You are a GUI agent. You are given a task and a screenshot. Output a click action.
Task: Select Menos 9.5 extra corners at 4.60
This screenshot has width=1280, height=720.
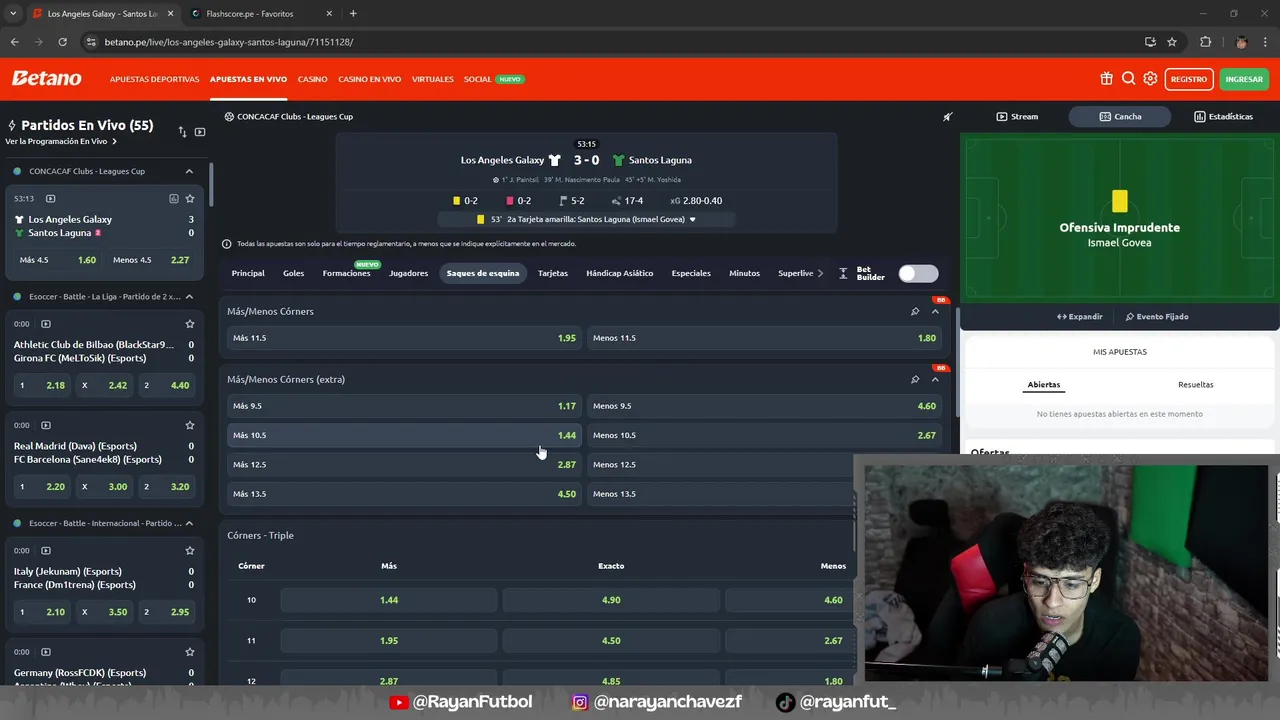click(764, 406)
